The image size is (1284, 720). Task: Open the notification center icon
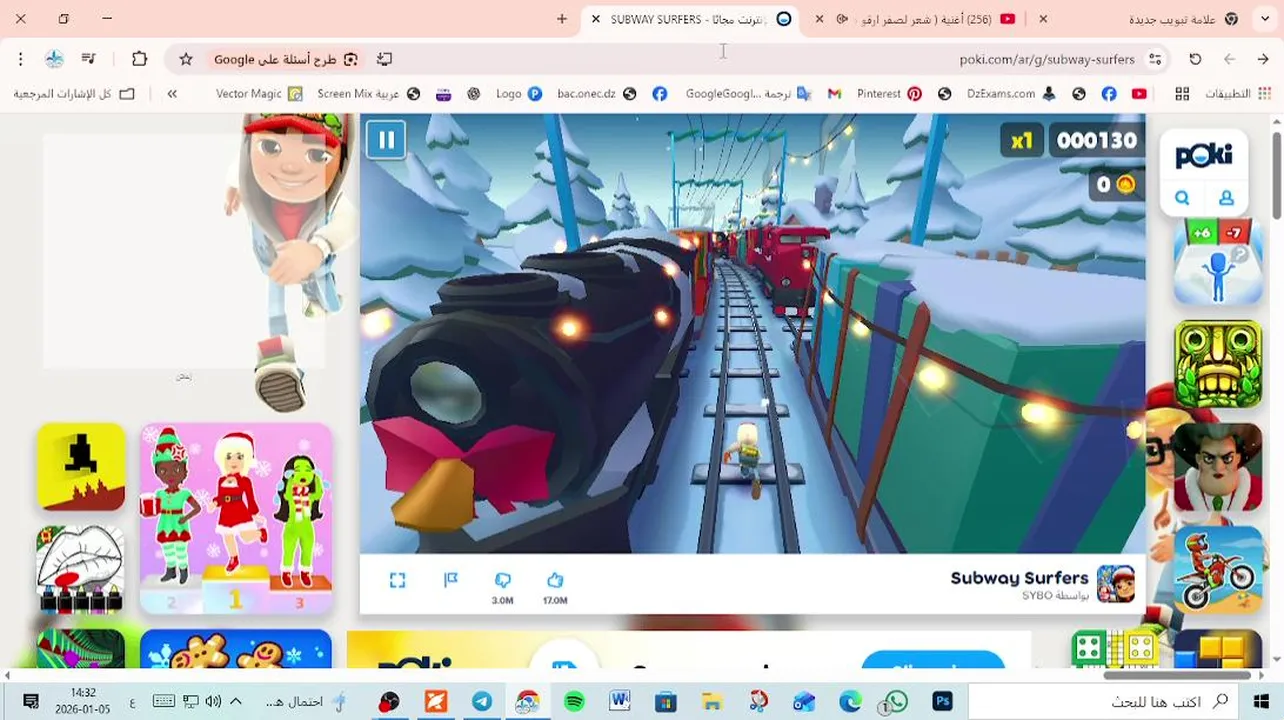click(30, 701)
